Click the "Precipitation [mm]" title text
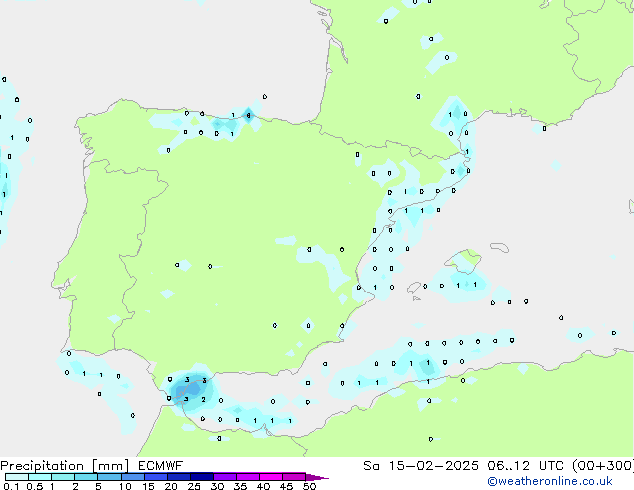The image size is (634, 490). tap(65, 466)
